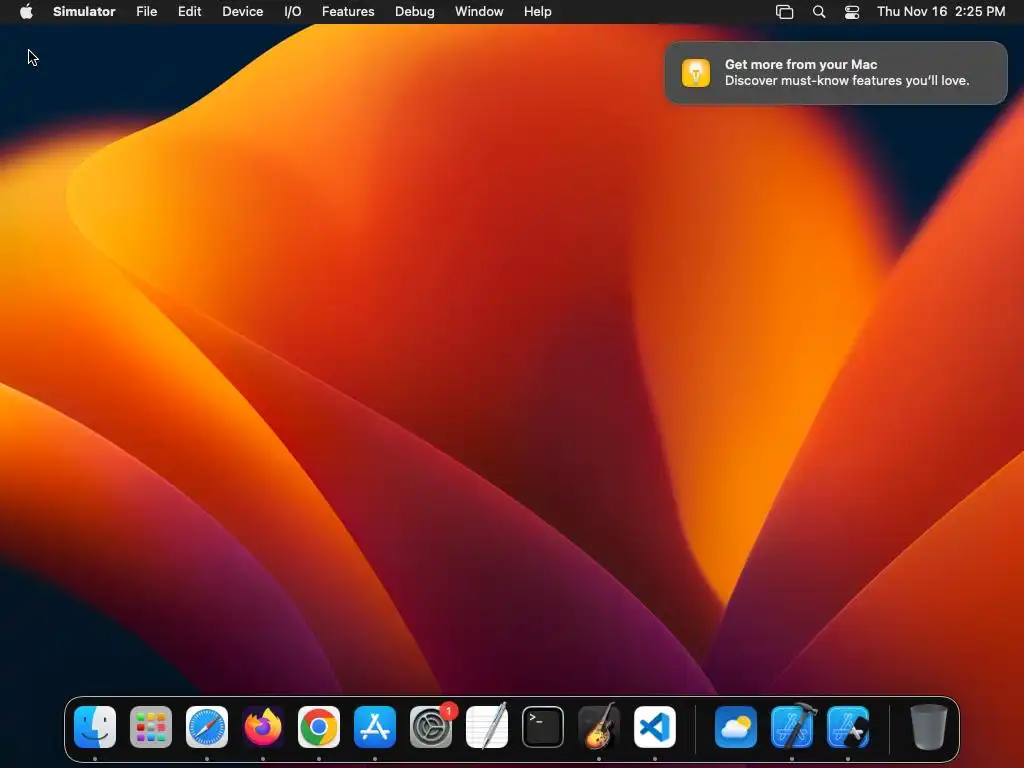The image size is (1024, 768).
Task: Open the Help menu
Action: click(537, 12)
